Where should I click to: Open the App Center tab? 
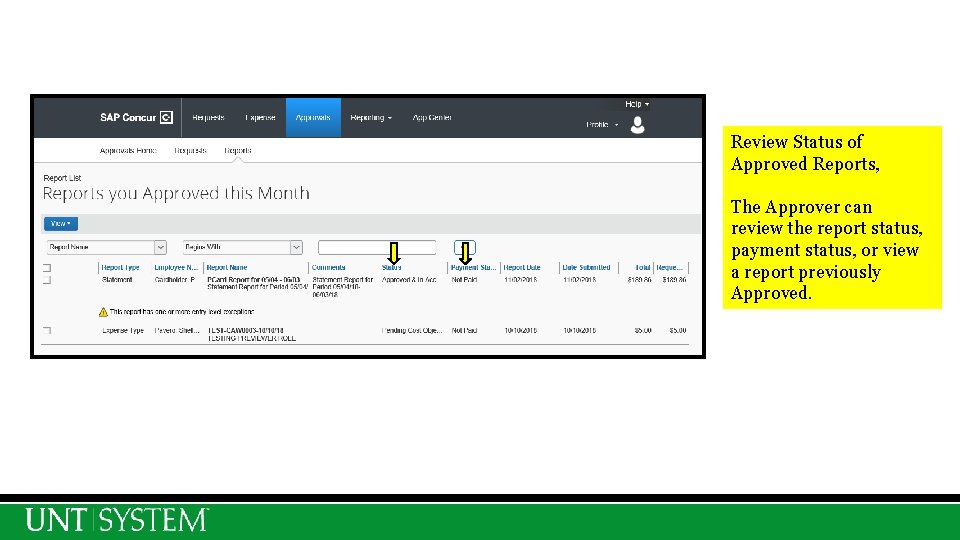click(x=432, y=118)
